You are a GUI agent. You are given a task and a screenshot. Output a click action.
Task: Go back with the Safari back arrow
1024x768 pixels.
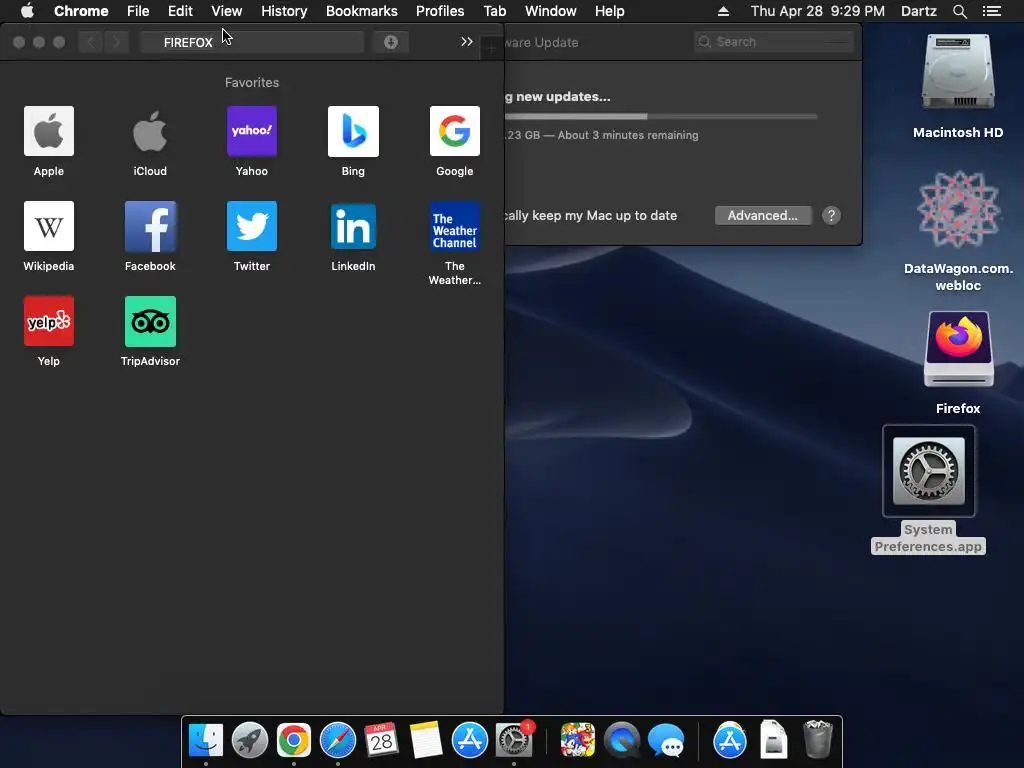pyautogui.click(x=91, y=42)
